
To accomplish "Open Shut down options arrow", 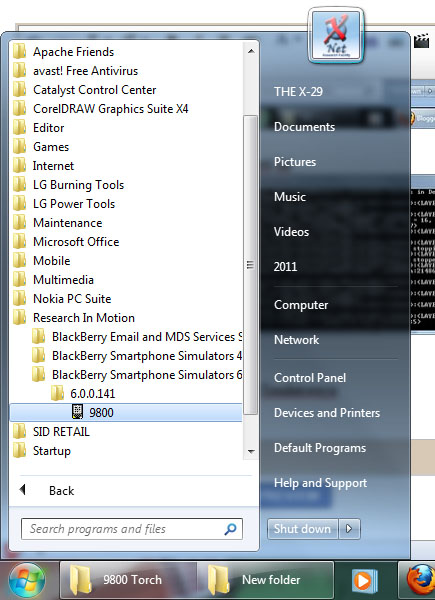I will tap(349, 529).
